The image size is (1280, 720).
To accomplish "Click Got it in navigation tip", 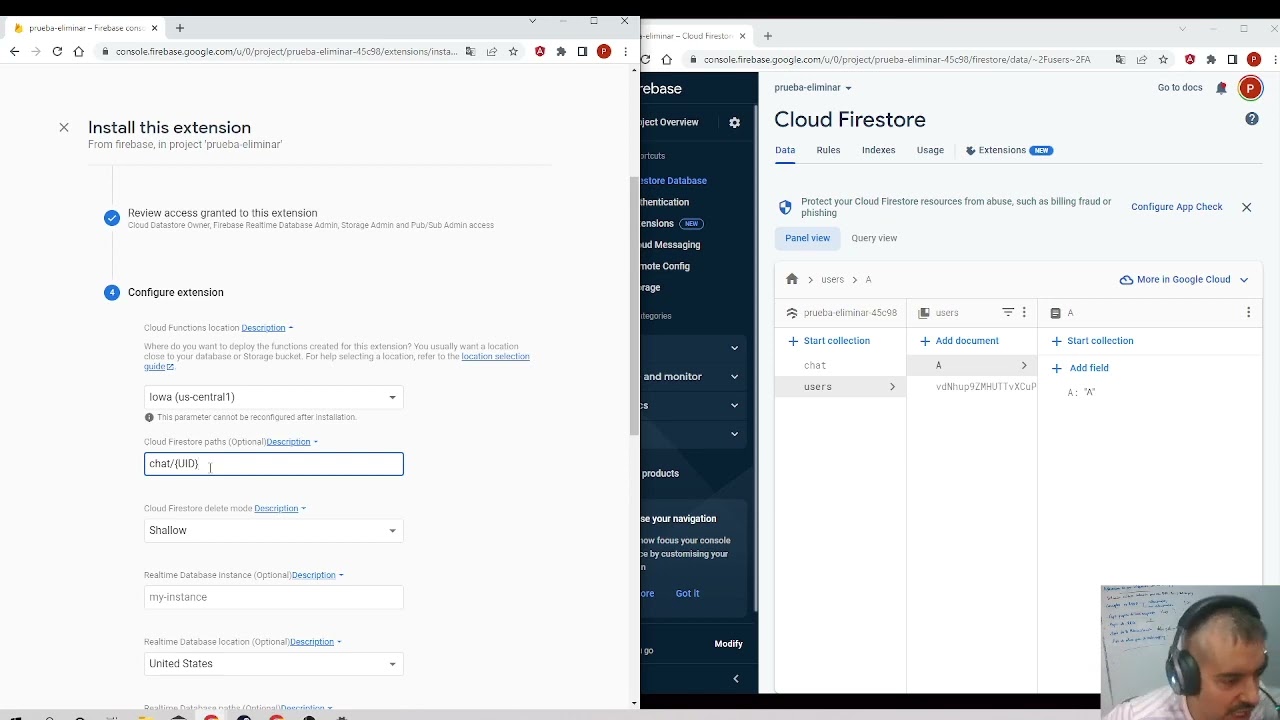I will point(687,594).
